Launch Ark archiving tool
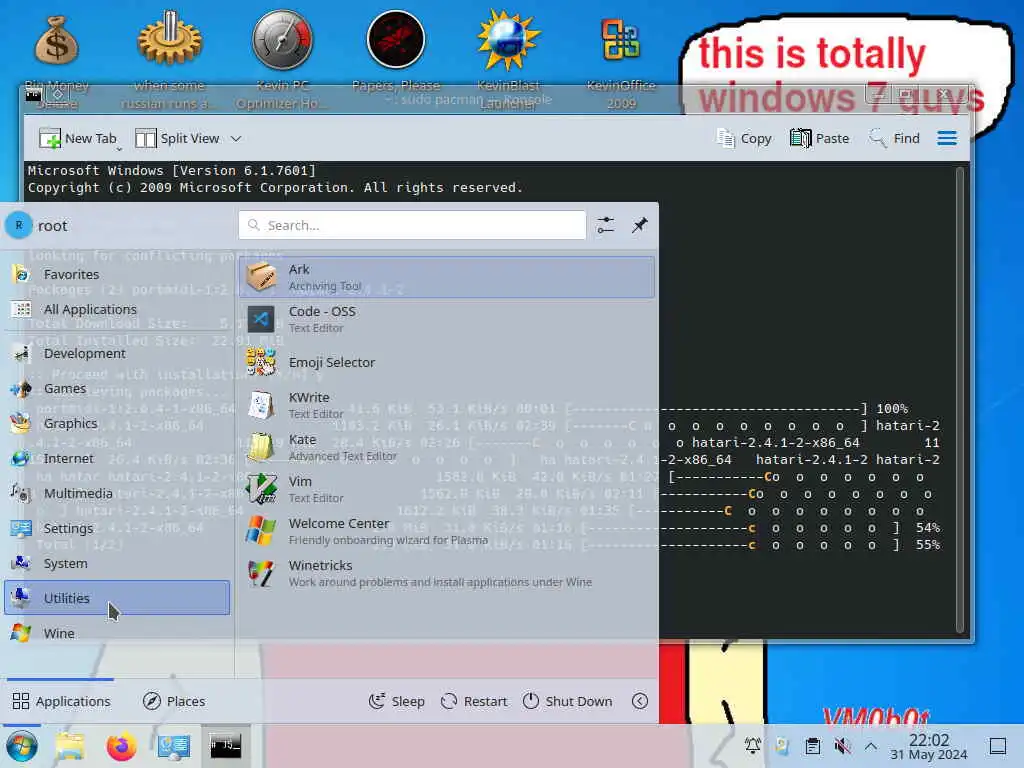Screen dimensions: 1024x768 447,277
